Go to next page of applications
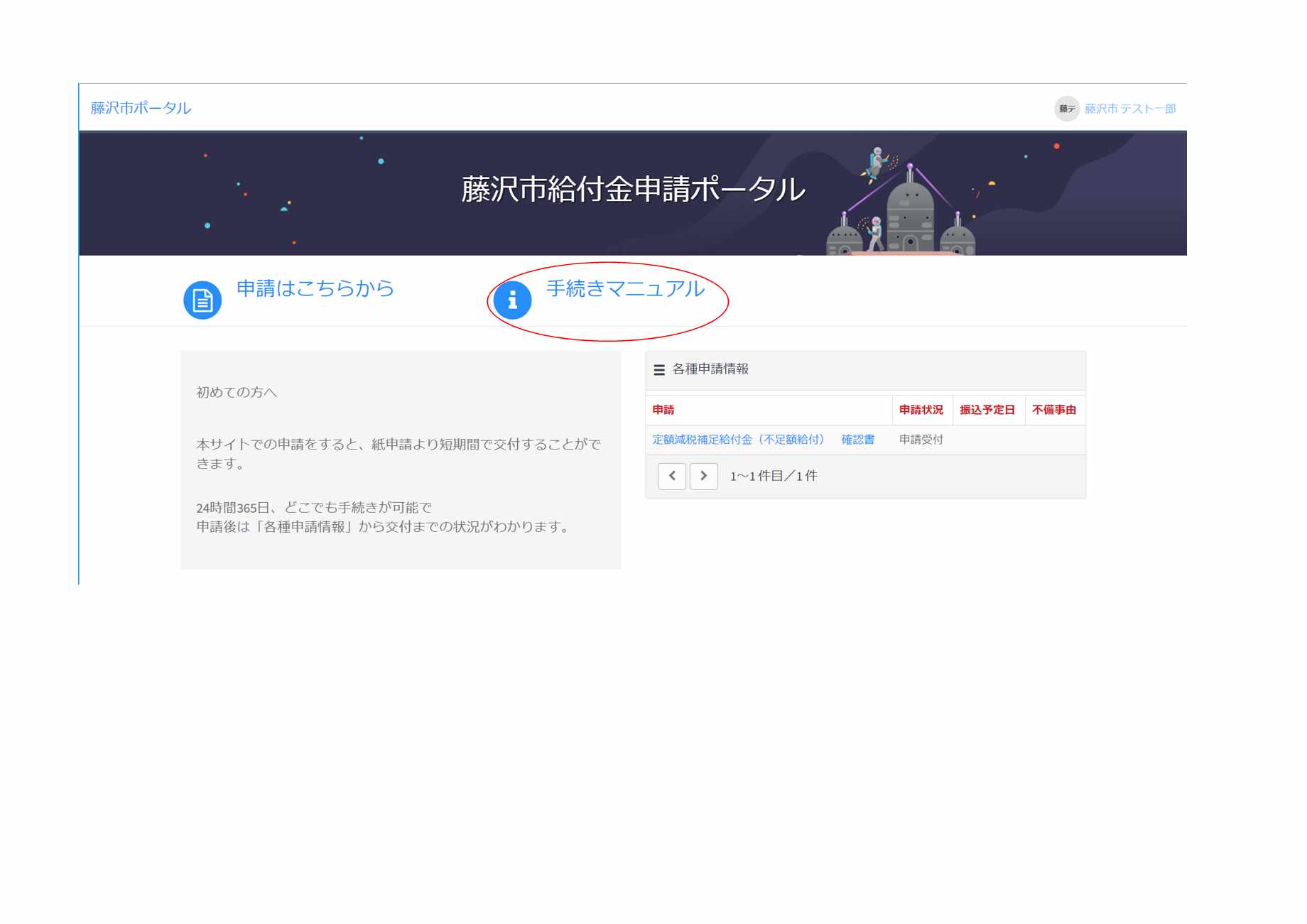This screenshot has width=1307, height=924. pos(704,476)
